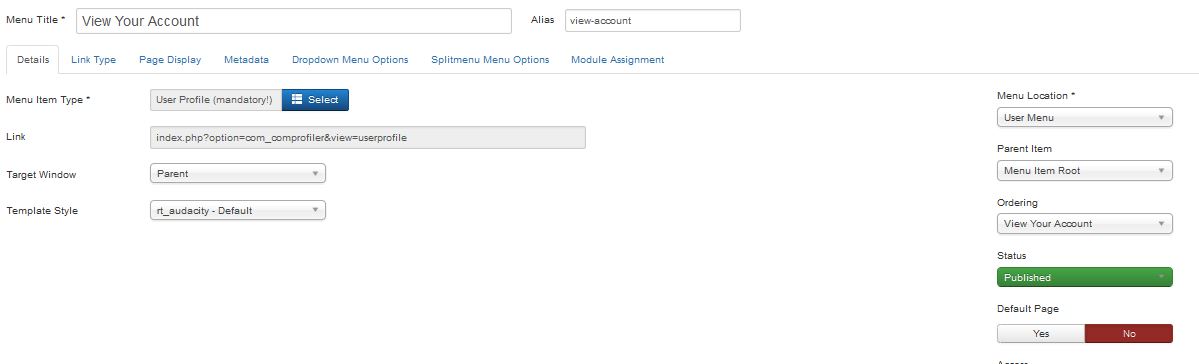
Task: Click the User Profile (mandatory!) type field
Action: (216, 99)
